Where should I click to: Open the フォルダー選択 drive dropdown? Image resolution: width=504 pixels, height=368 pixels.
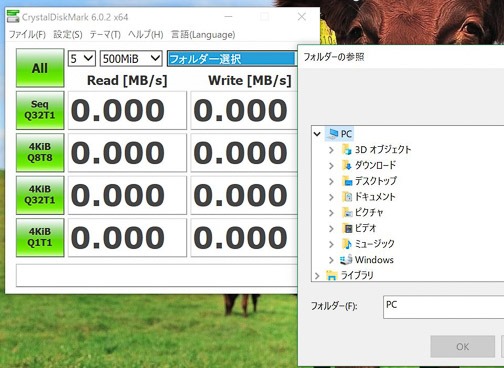232,59
